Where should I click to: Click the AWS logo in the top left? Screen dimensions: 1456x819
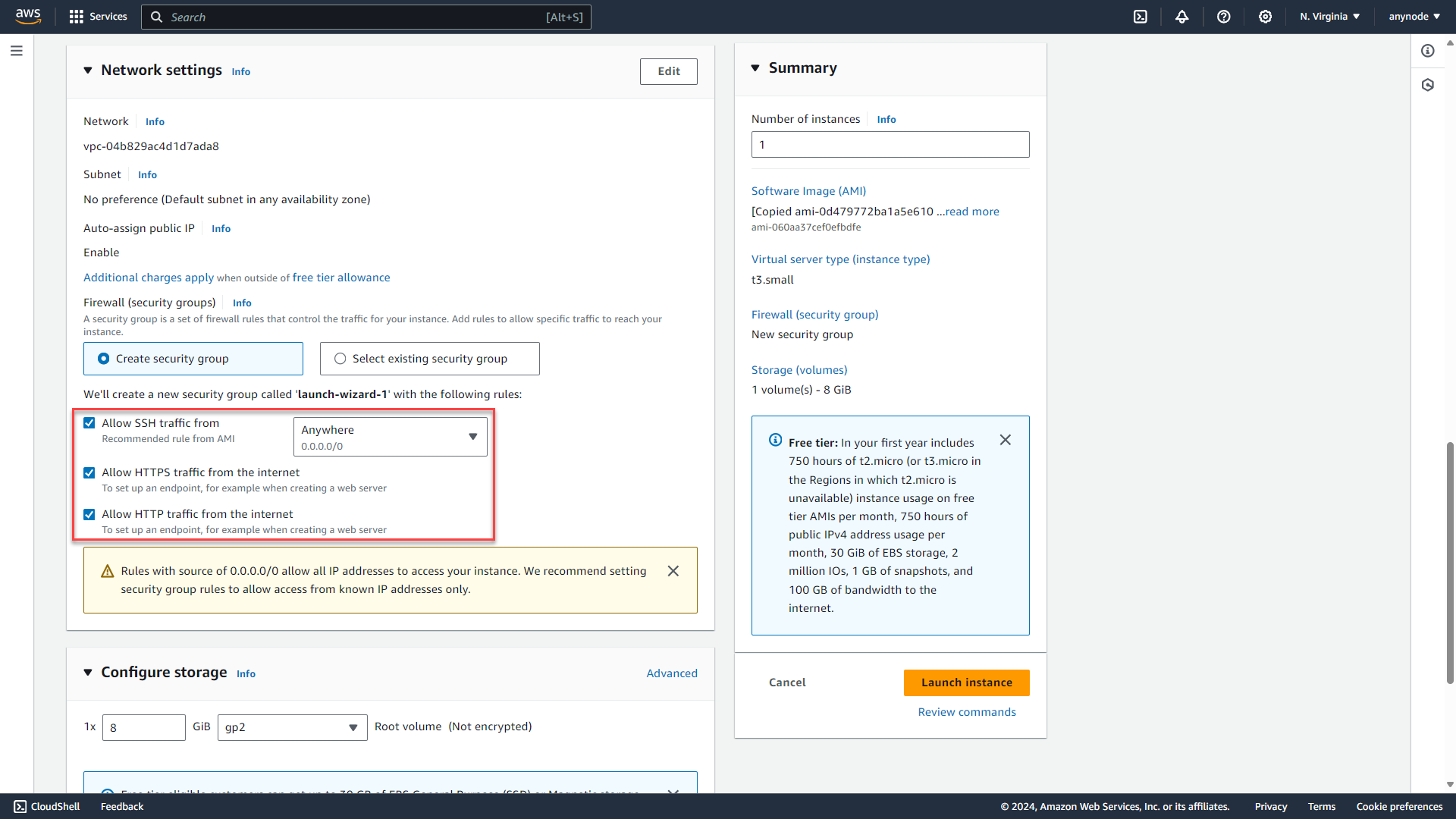pyautogui.click(x=27, y=16)
